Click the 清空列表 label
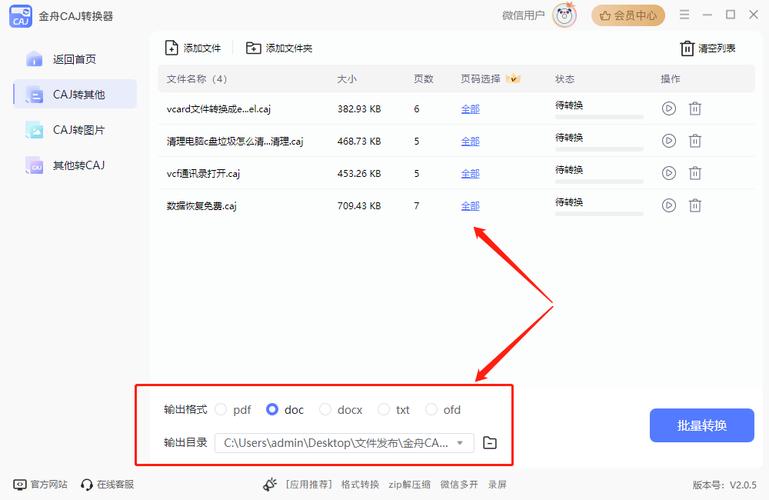 click(x=717, y=48)
